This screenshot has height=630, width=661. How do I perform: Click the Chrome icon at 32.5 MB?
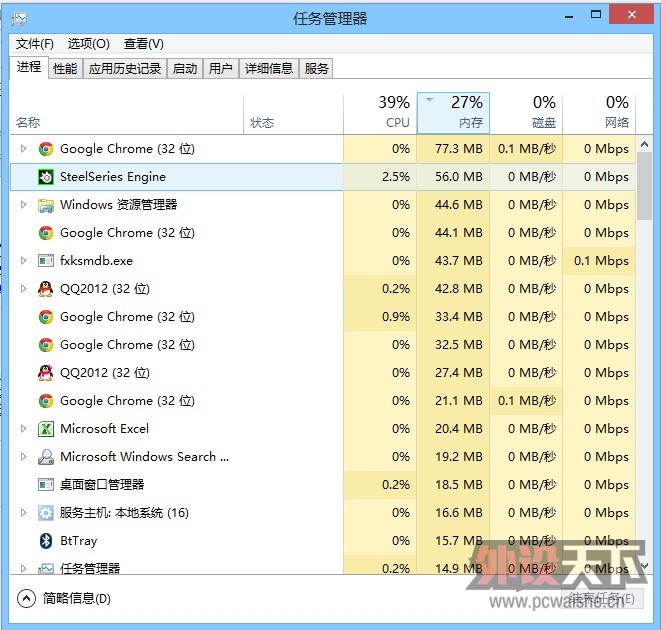tap(46, 345)
